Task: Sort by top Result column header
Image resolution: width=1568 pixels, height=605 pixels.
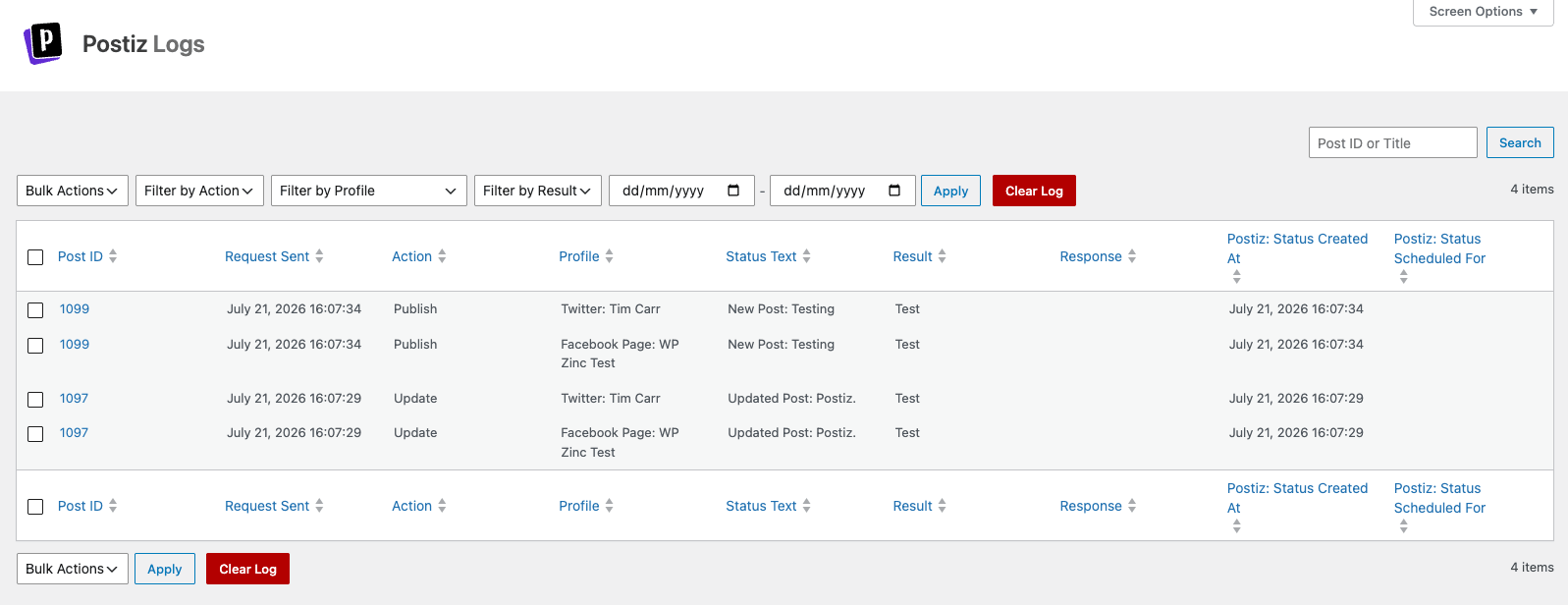Action: [x=912, y=256]
